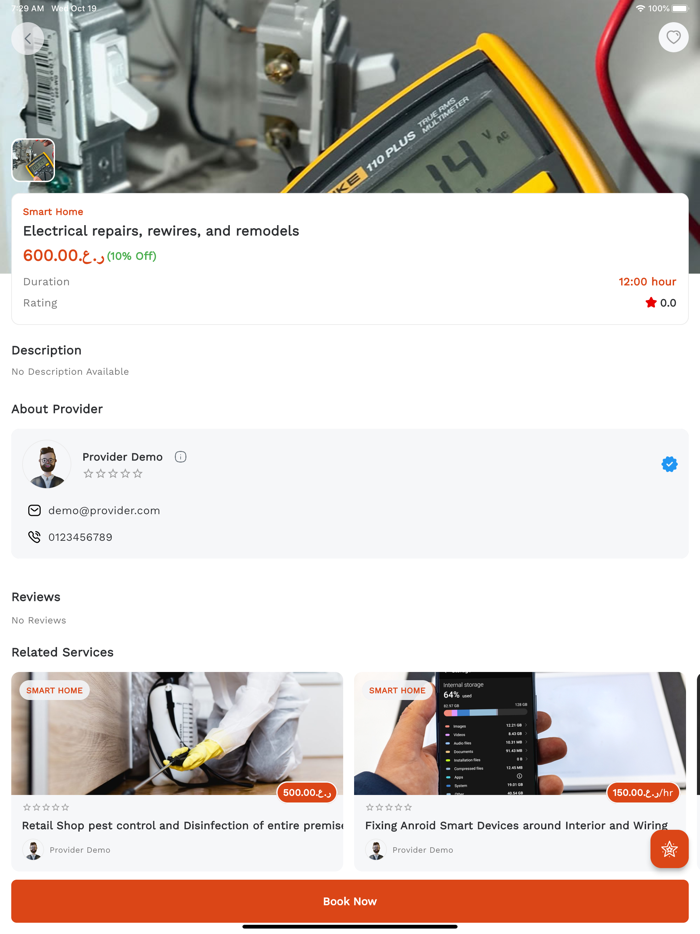Open Fixing Anroid Smart Devices service

click(x=520, y=771)
